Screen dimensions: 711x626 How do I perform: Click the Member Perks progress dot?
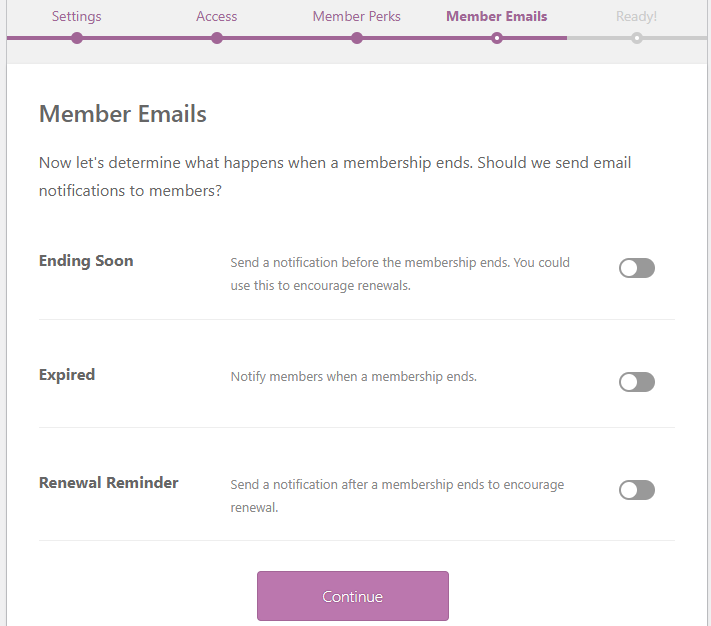pos(357,38)
